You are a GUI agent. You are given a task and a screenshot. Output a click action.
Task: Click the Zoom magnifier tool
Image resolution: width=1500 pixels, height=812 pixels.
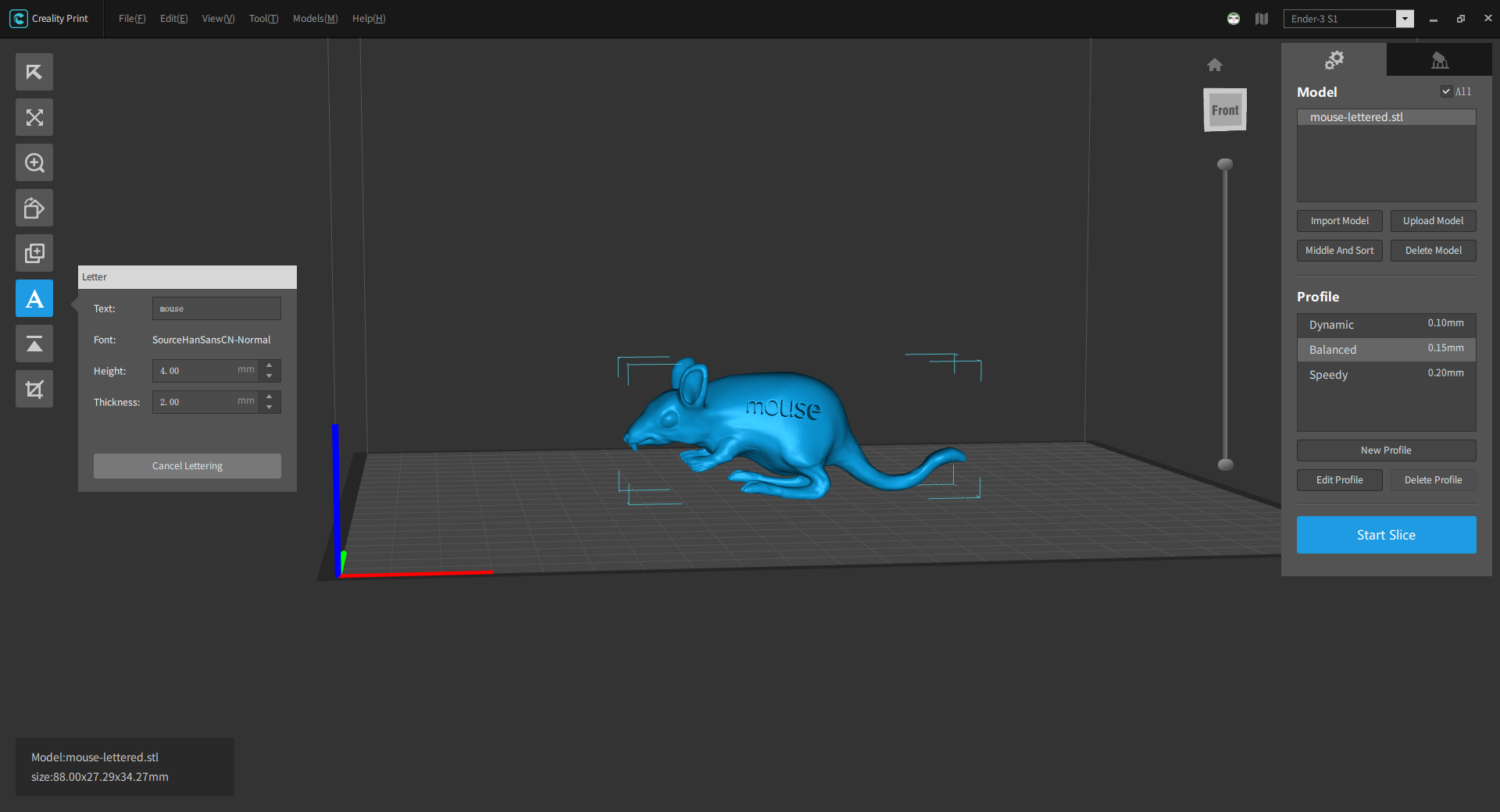[x=34, y=163]
